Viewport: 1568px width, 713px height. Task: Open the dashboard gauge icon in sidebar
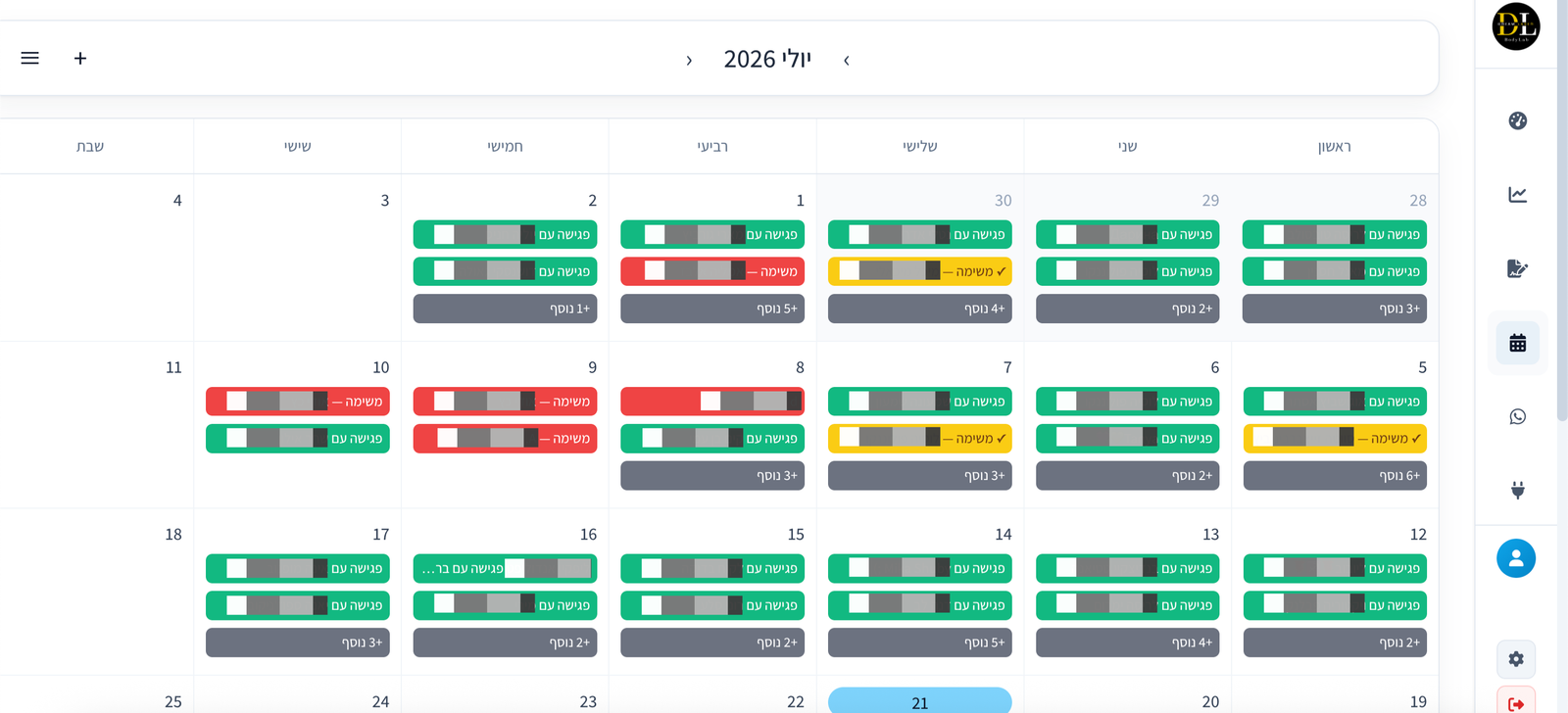1517,120
